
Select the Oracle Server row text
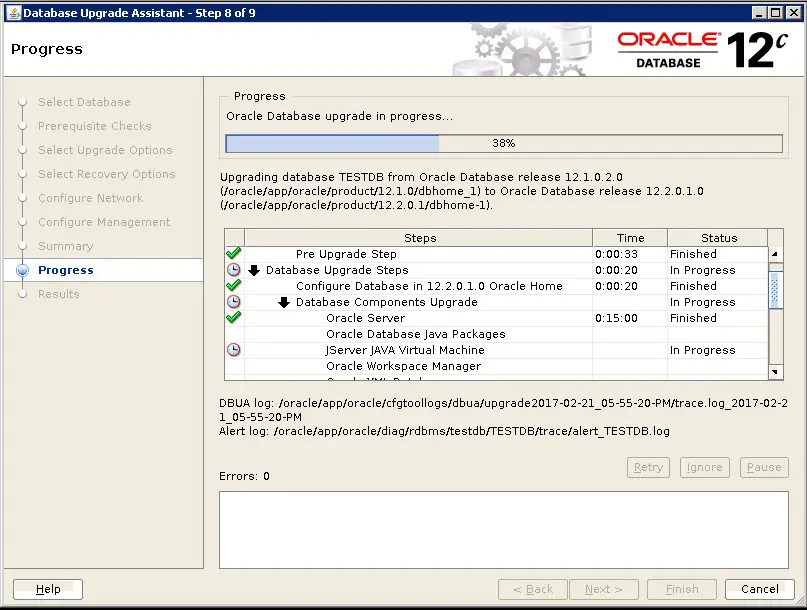[x=365, y=318]
